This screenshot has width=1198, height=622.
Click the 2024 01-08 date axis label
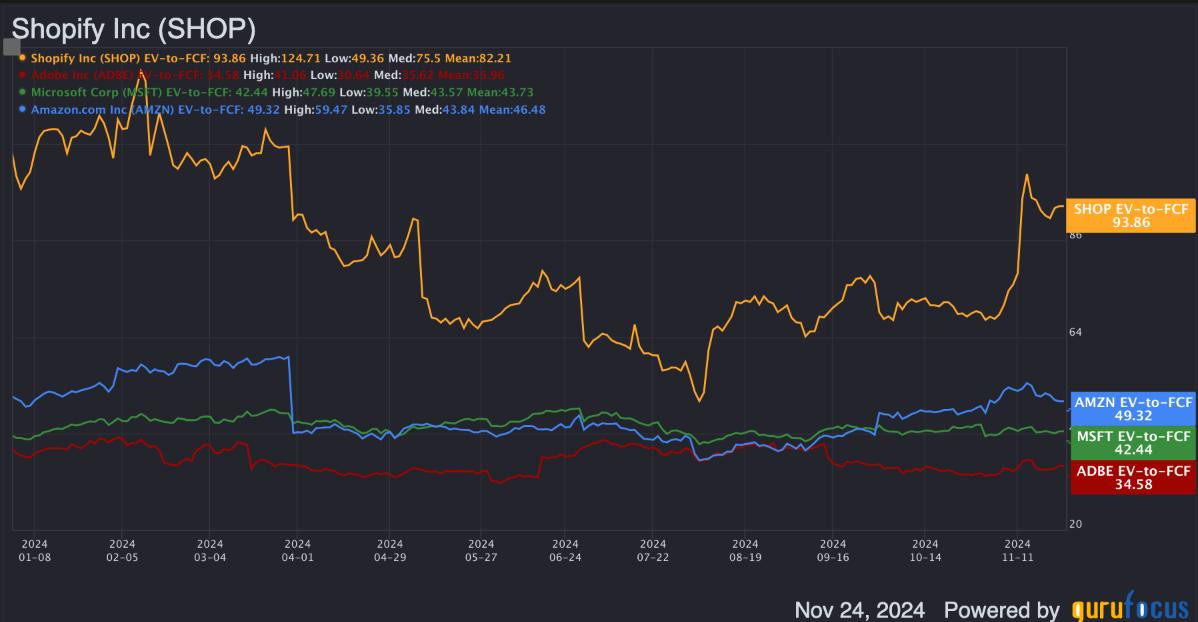pos(34,550)
